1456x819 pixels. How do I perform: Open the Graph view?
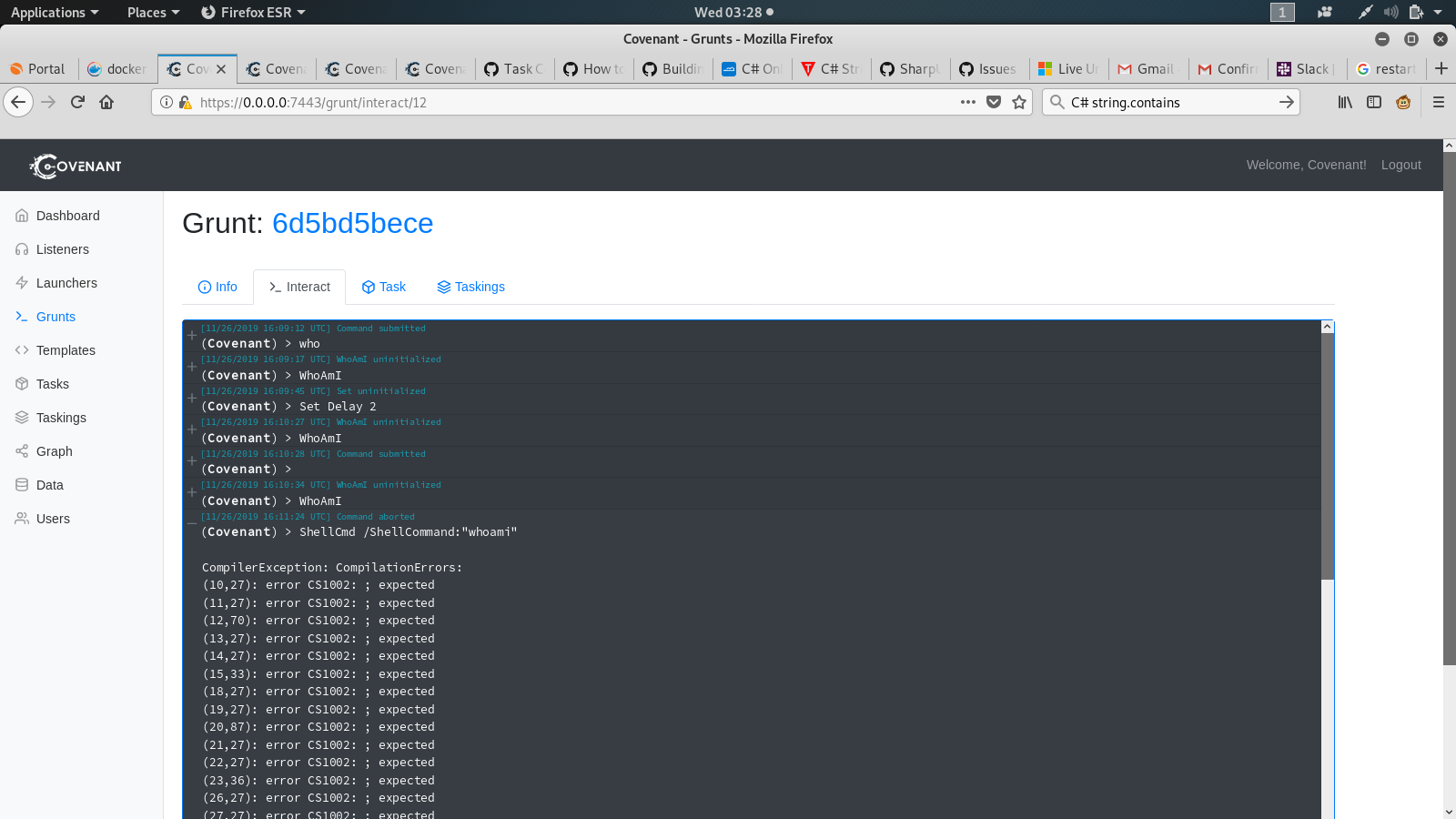54,450
